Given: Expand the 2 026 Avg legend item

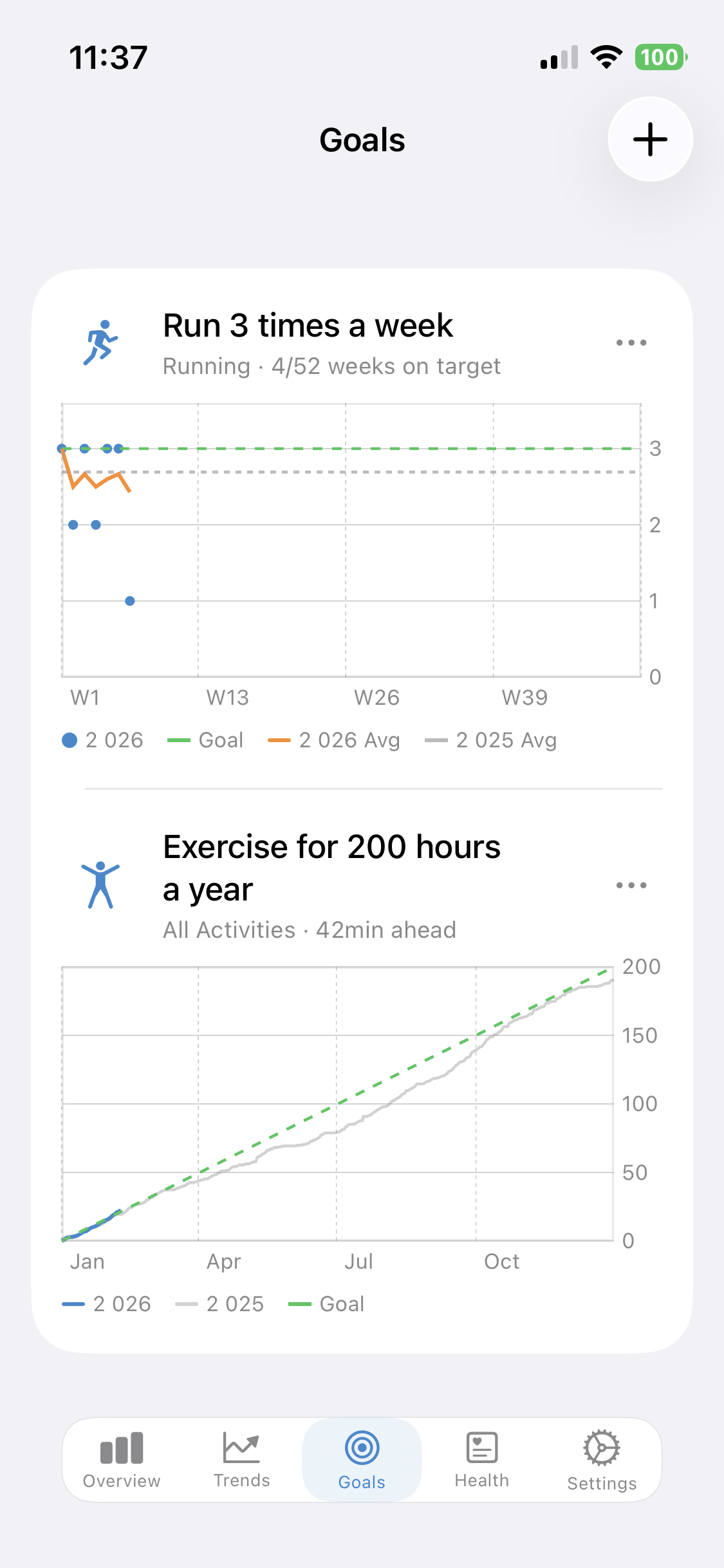Looking at the screenshot, I should click(335, 740).
